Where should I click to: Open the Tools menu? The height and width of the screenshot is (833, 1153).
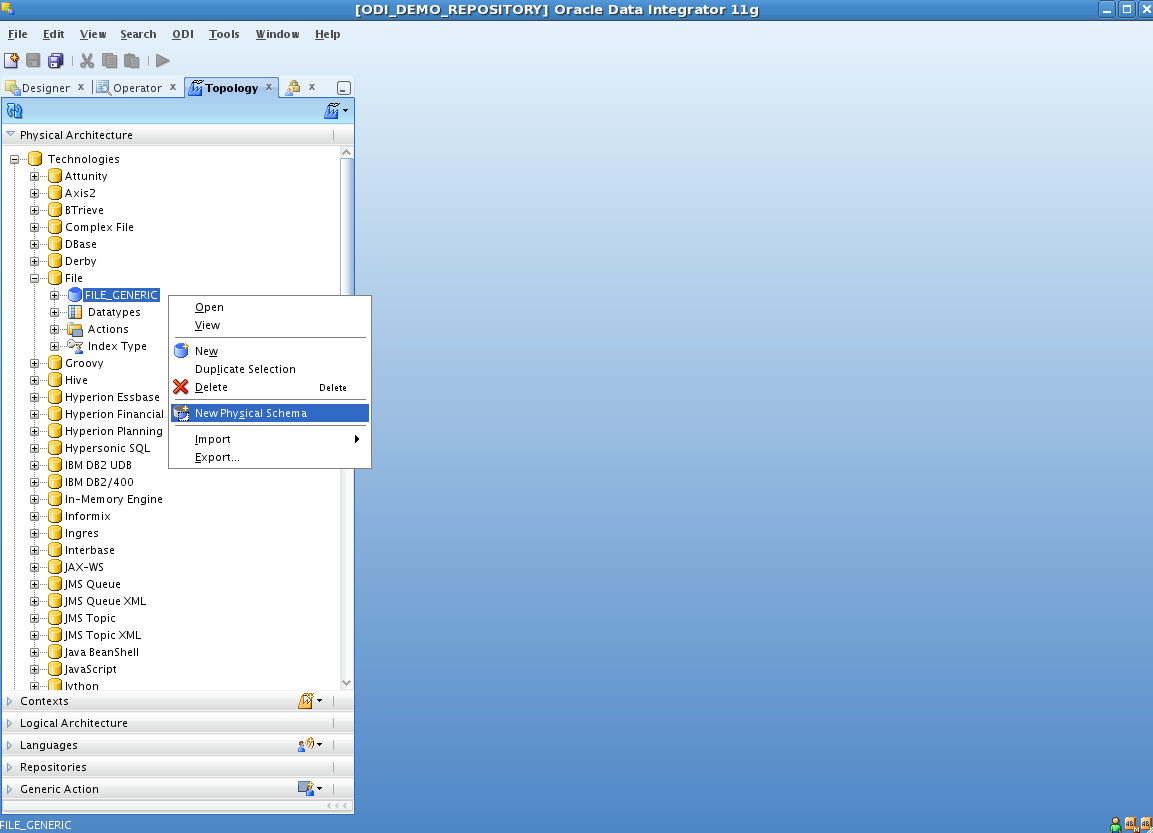(224, 34)
